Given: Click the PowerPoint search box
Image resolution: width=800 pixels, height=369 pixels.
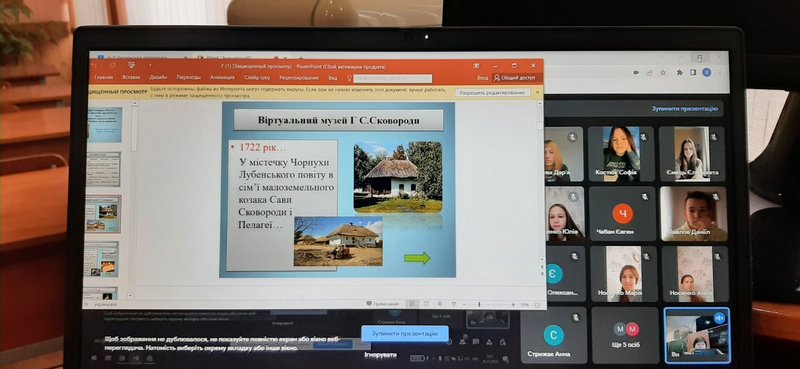Looking at the screenshot, I should tap(393, 78).
